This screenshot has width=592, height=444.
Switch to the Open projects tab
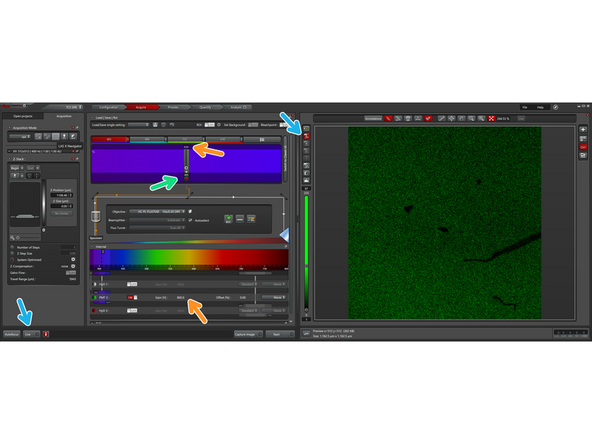pos(23,116)
